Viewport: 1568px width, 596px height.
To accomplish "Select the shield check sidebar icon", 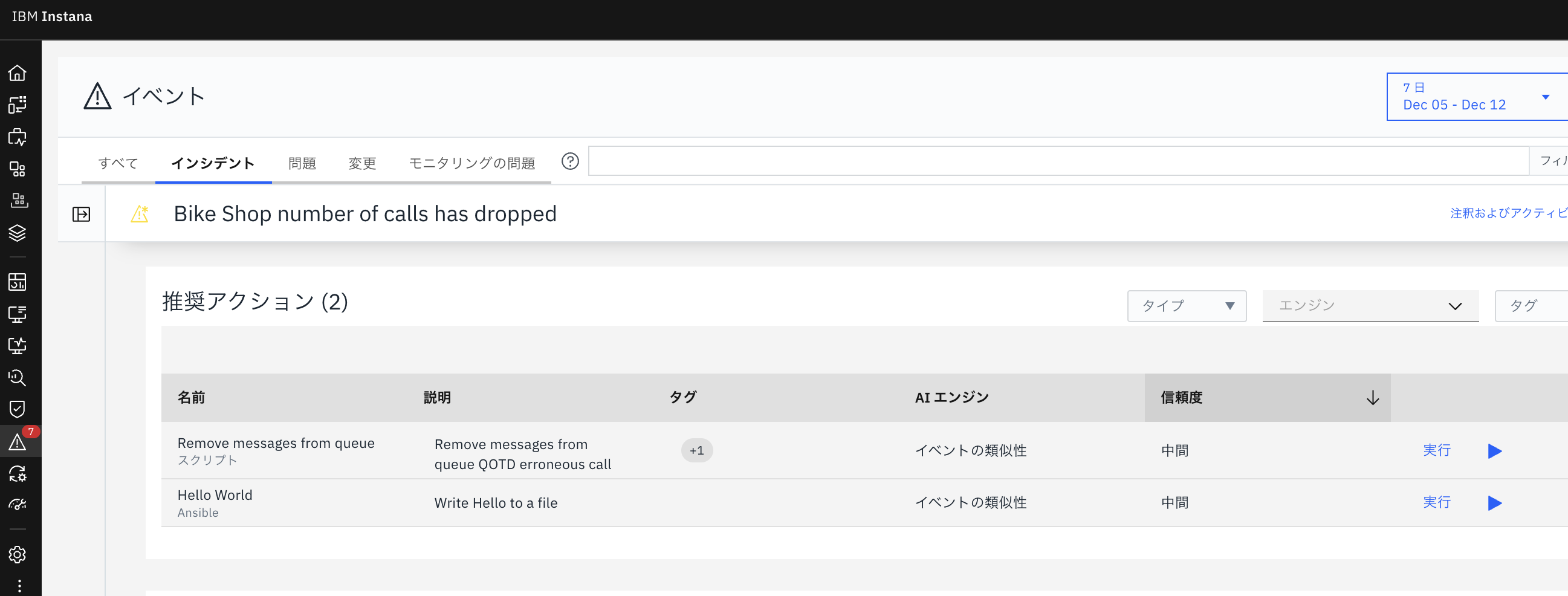I will (x=18, y=409).
